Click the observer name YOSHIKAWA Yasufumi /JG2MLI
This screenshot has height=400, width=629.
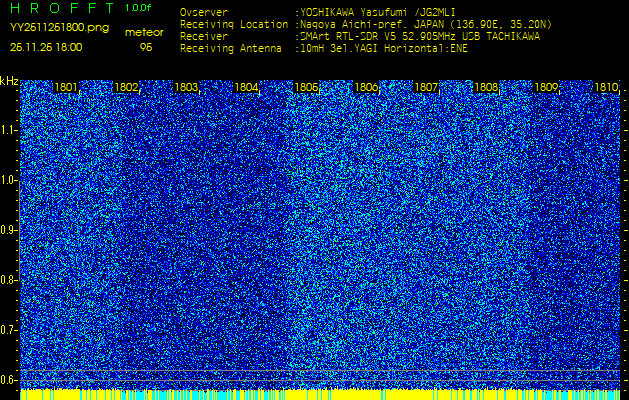378,12
